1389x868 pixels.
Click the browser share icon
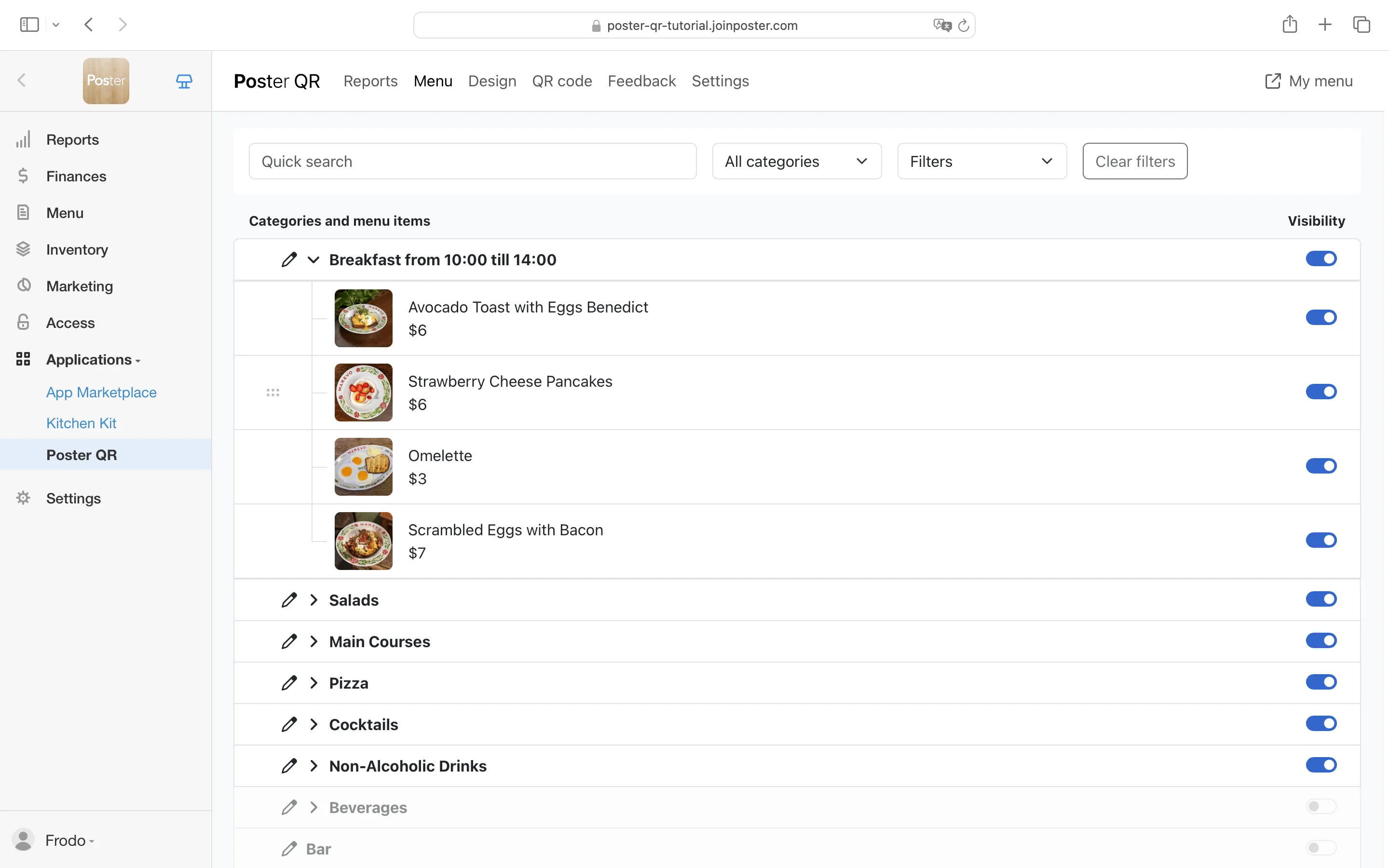click(x=1289, y=24)
